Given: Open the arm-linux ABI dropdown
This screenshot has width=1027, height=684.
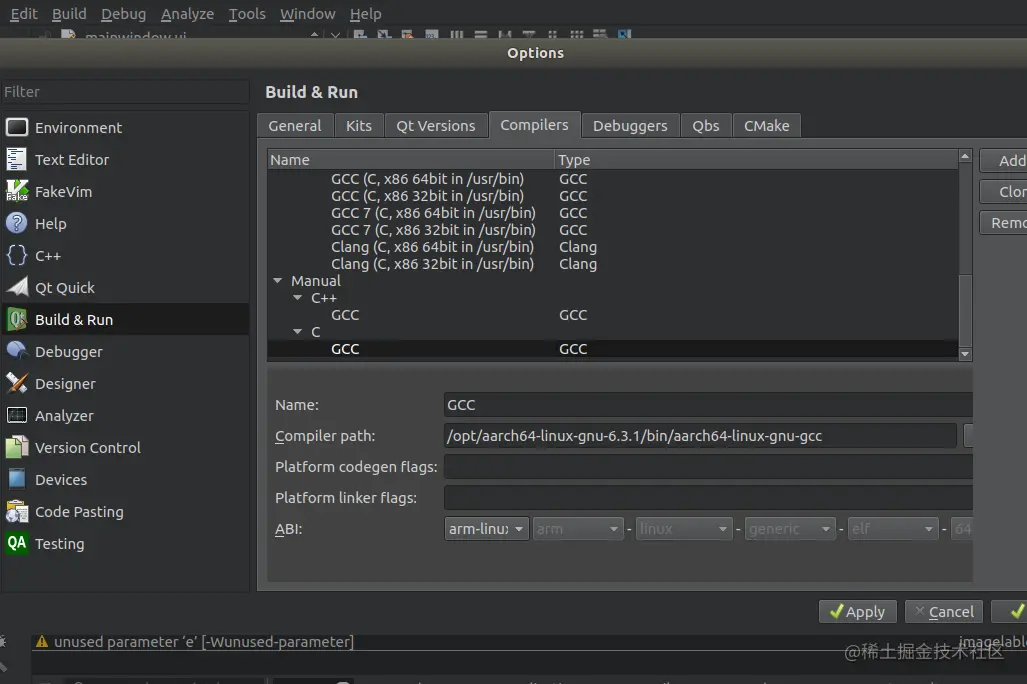Looking at the screenshot, I should point(486,529).
